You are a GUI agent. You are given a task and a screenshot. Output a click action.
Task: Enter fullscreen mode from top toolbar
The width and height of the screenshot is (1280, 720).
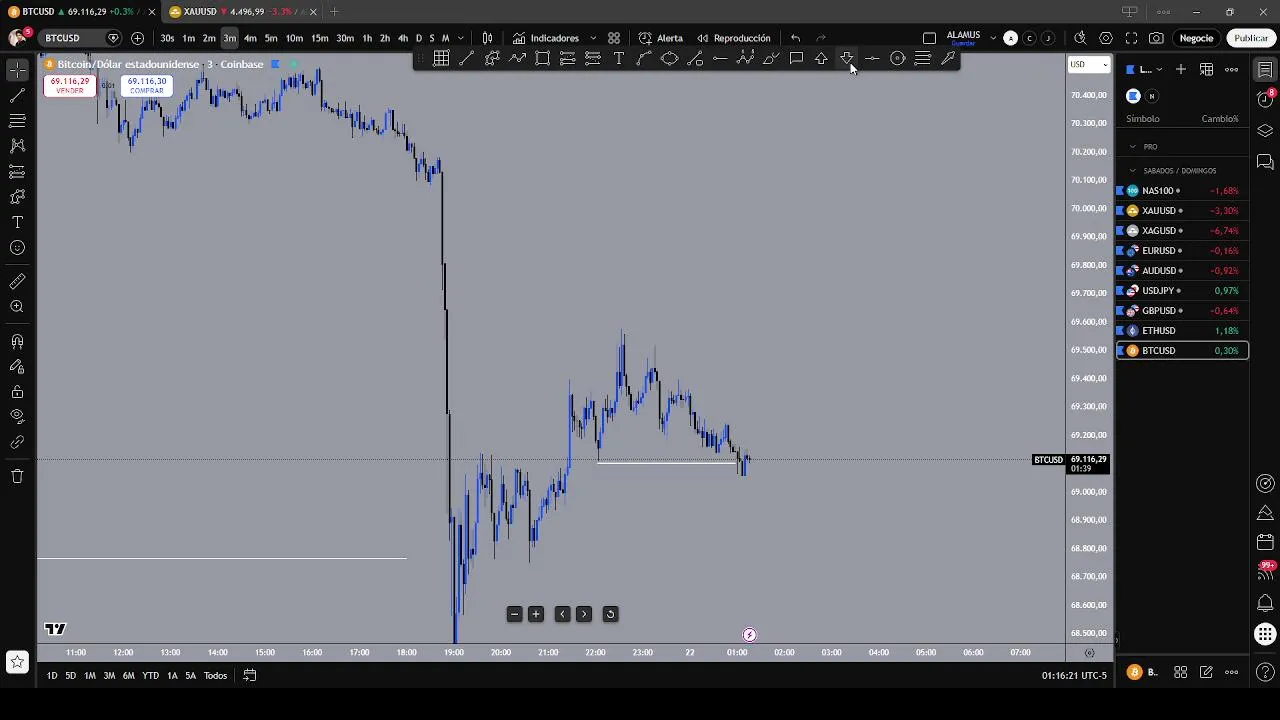(1131, 38)
